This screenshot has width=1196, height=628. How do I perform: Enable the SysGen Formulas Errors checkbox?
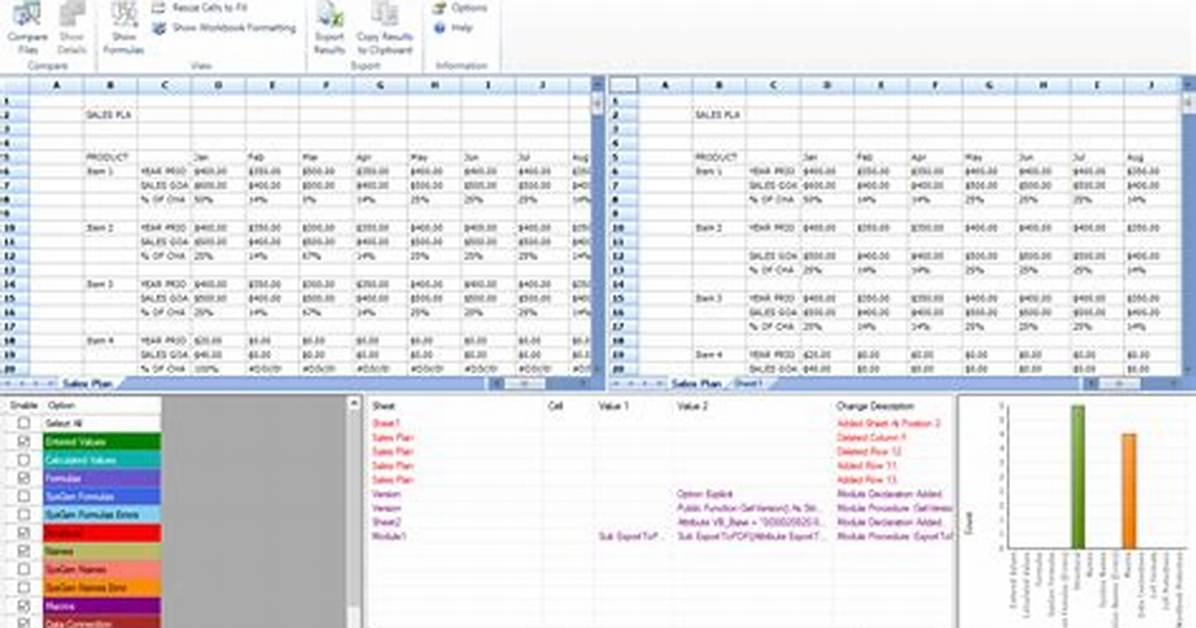(24, 514)
